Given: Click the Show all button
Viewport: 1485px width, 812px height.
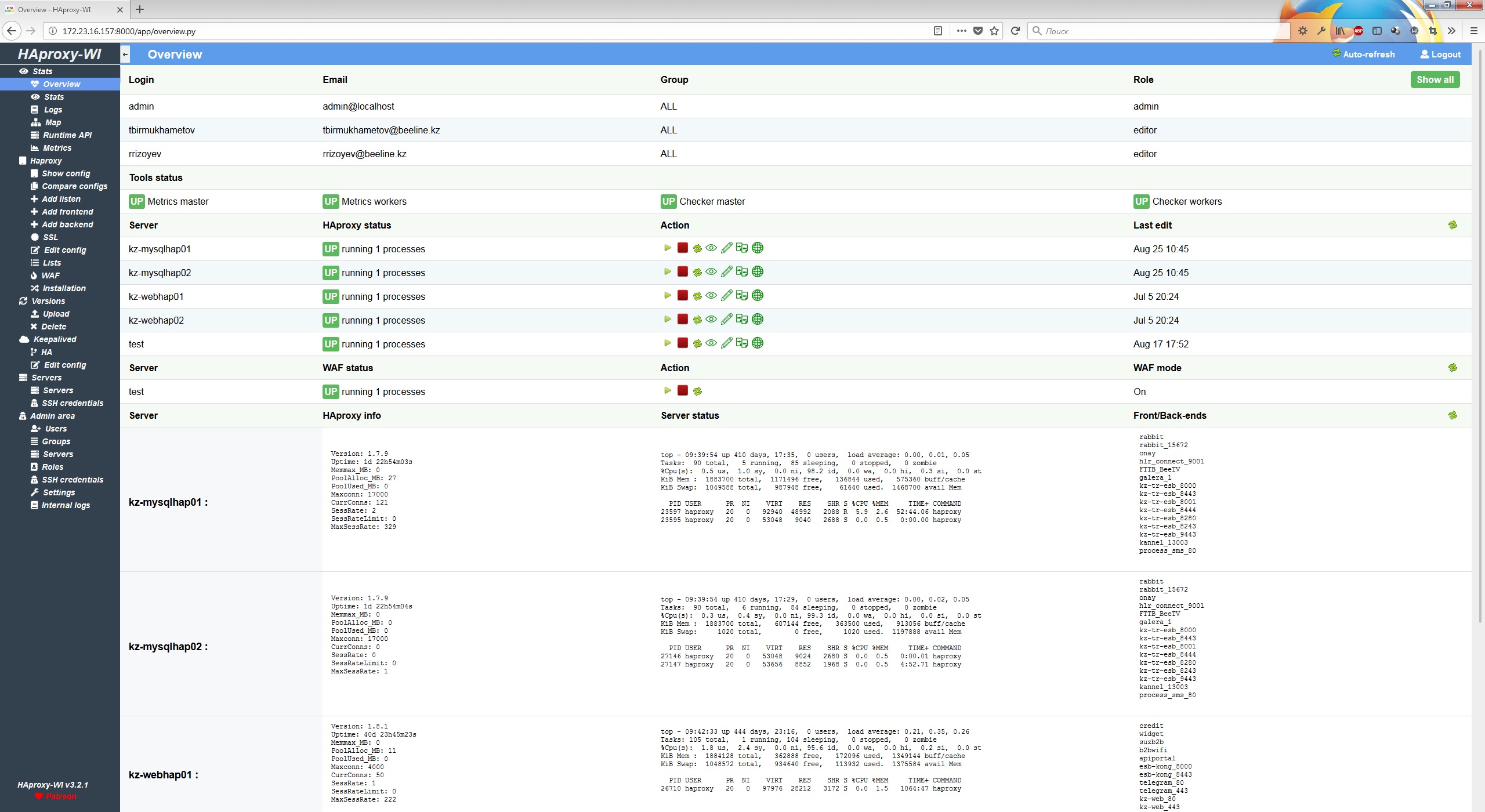Looking at the screenshot, I should [1435, 79].
